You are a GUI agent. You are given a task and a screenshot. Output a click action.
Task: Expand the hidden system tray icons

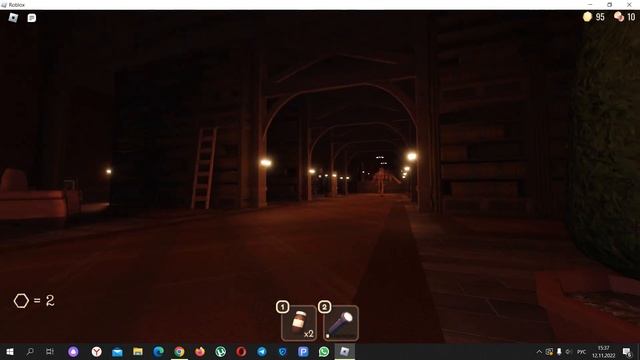(x=539, y=351)
